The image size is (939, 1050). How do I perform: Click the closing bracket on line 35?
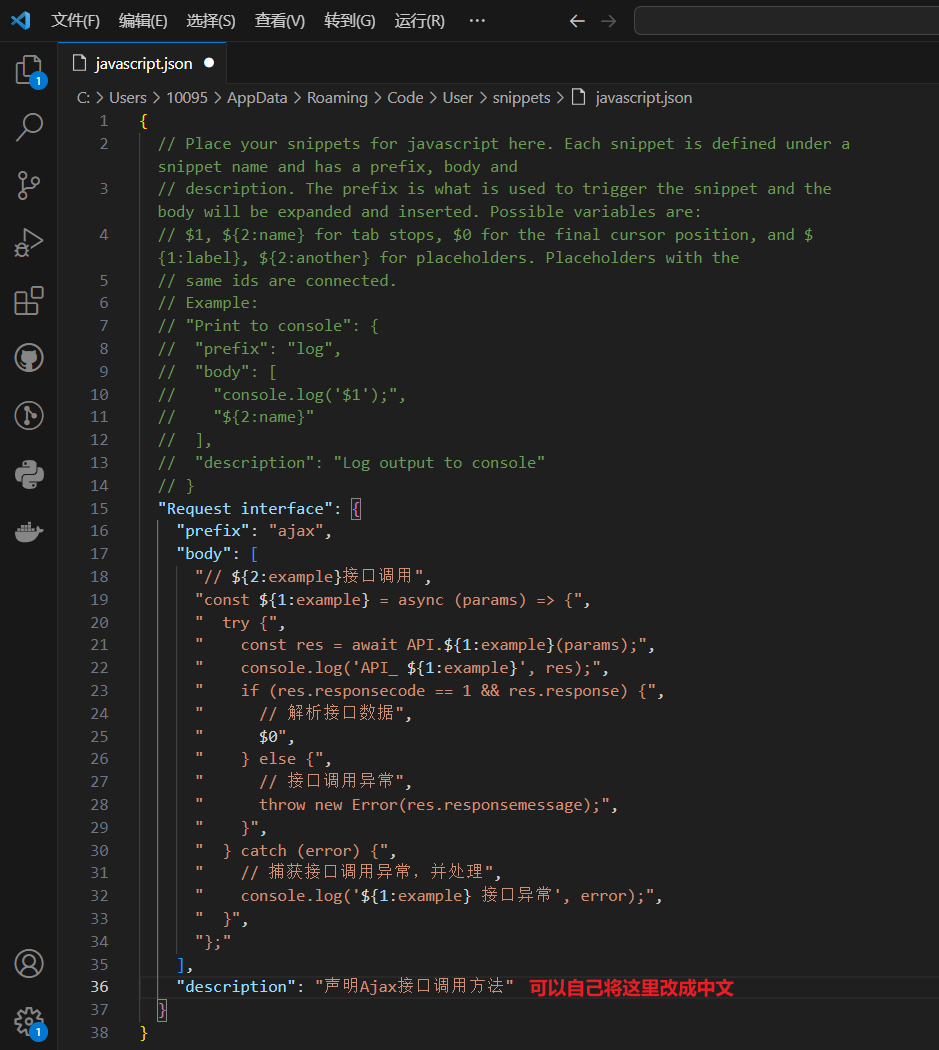tap(181, 964)
